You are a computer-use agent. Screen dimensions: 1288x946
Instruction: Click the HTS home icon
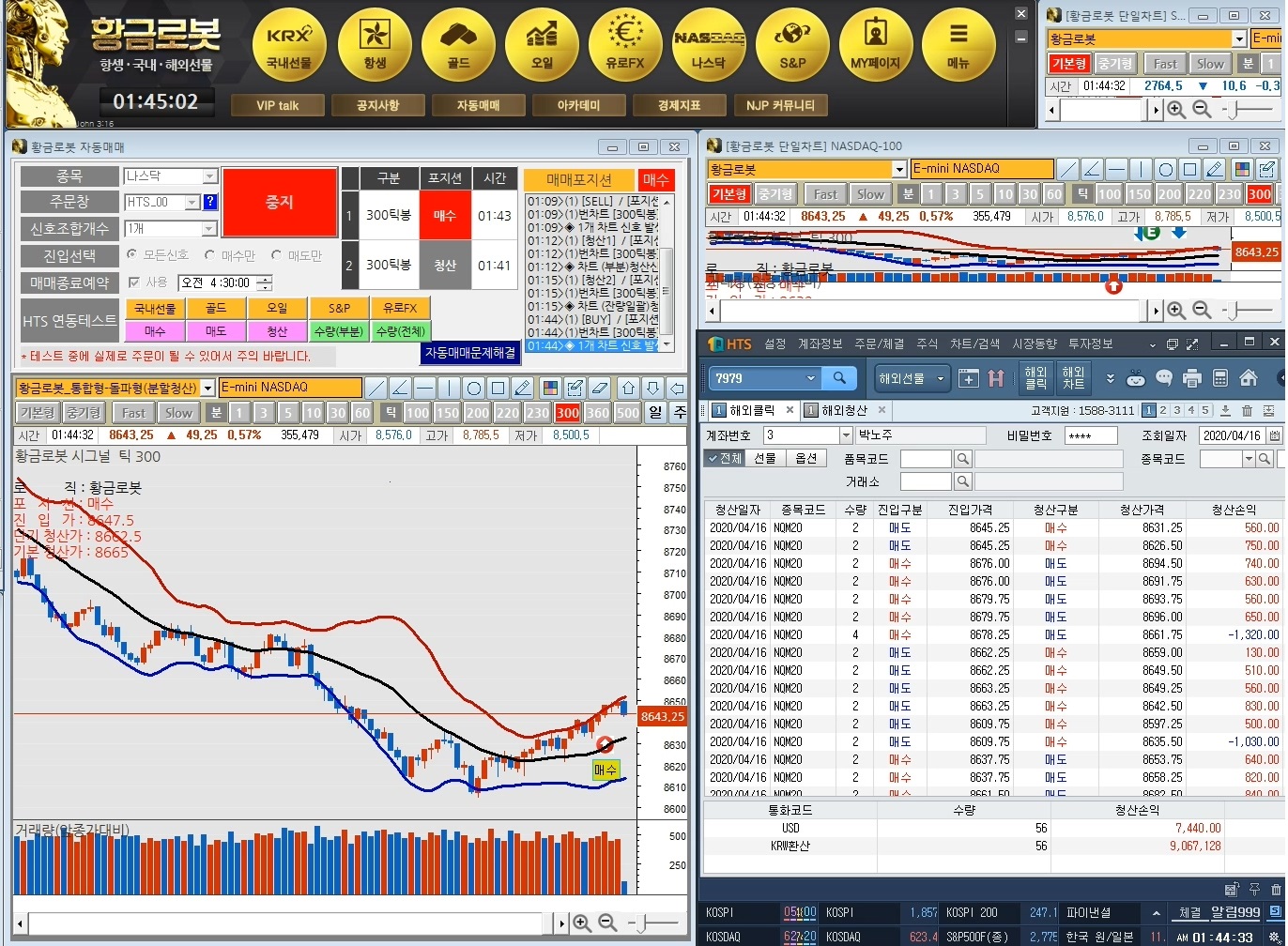pyautogui.click(x=1249, y=378)
